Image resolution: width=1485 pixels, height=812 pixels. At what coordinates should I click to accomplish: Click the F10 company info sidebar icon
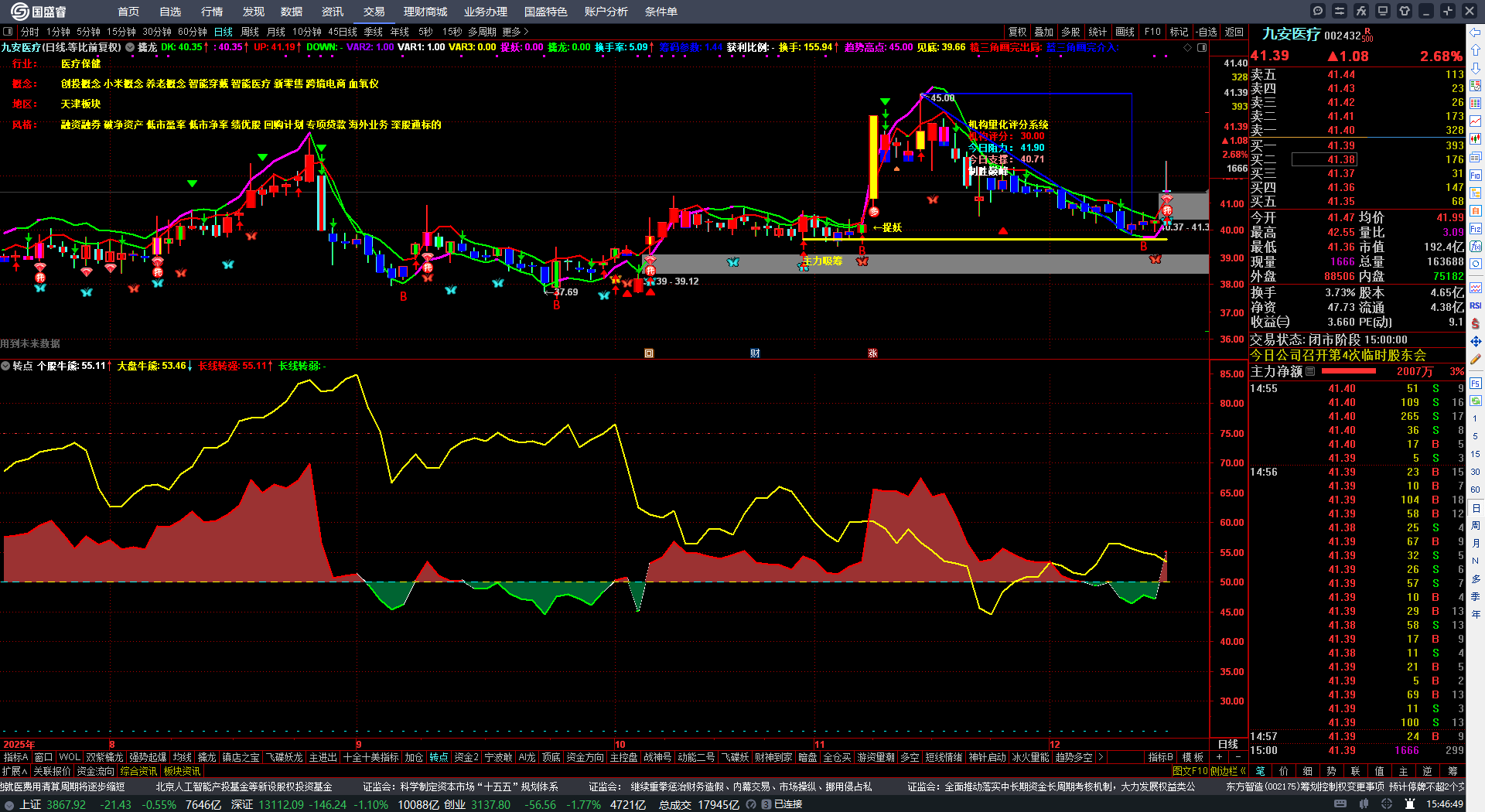[1476, 176]
